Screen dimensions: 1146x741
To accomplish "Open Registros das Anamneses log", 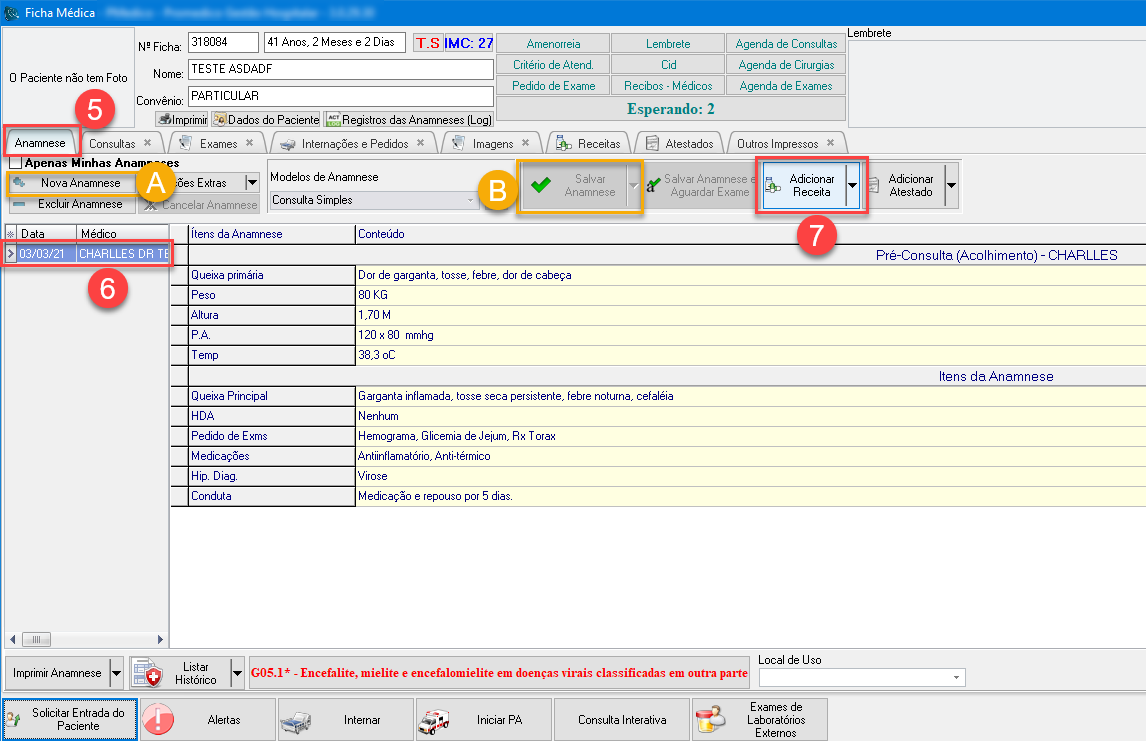I will (409, 119).
